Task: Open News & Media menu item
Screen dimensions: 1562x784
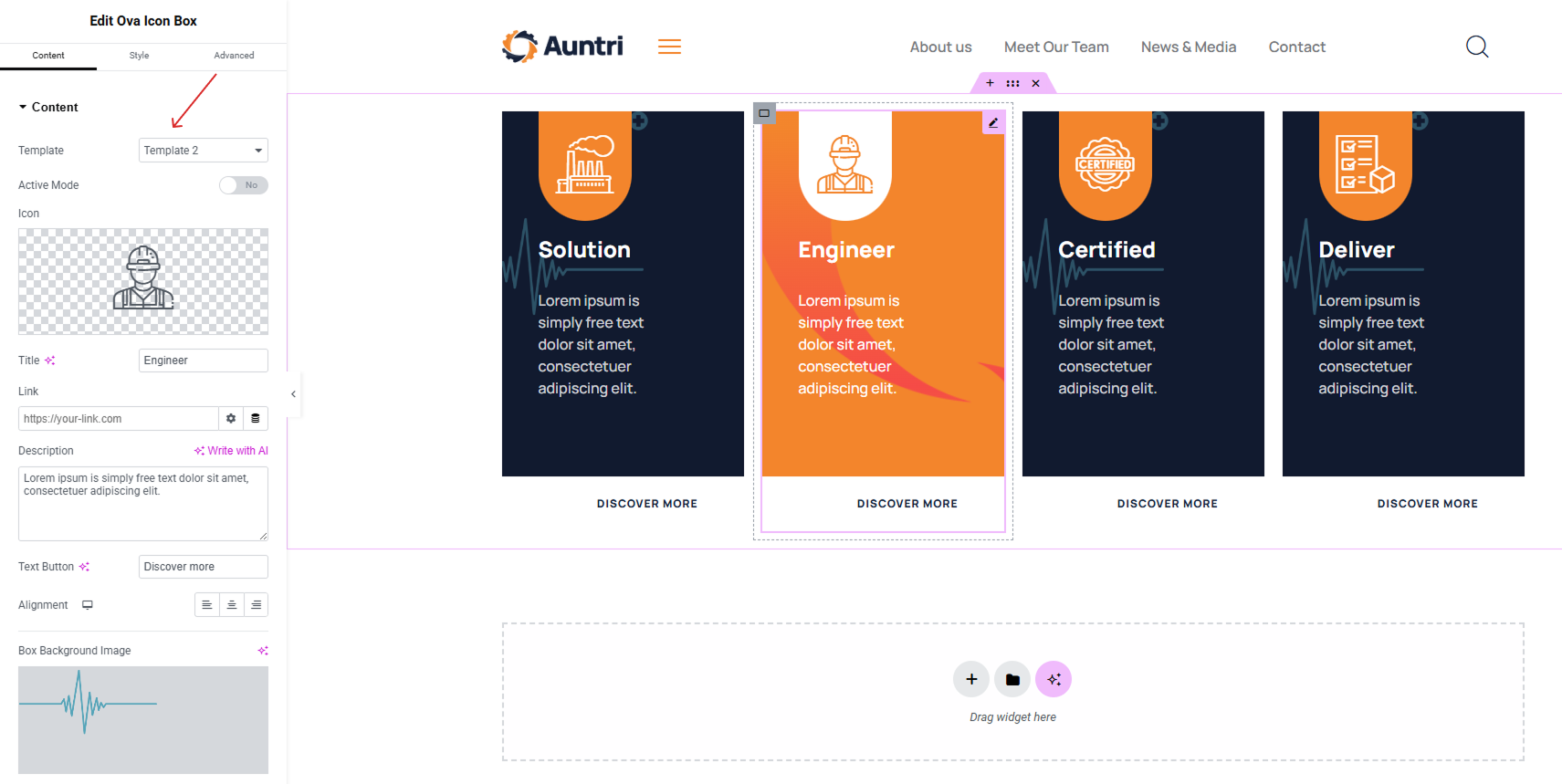Action: tap(1189, 47)
